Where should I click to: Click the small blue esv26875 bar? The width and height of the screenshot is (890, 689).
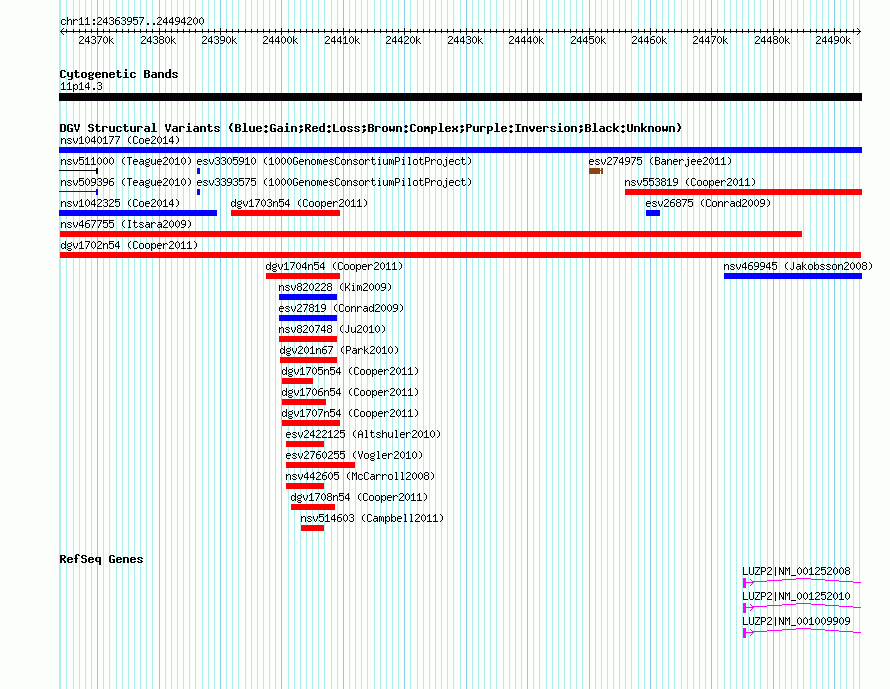653,213
